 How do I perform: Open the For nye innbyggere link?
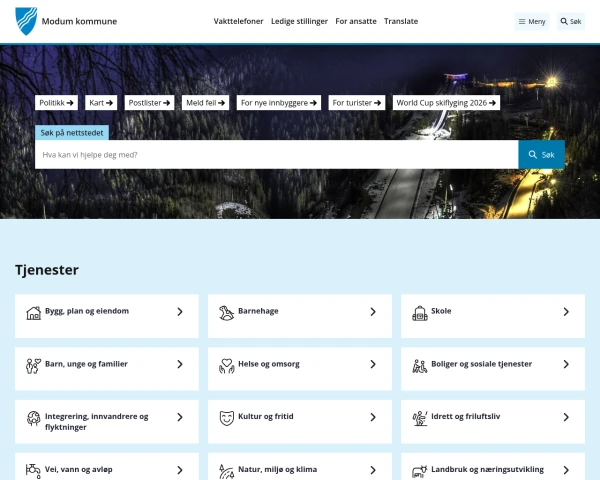click(x=279, y=103)
